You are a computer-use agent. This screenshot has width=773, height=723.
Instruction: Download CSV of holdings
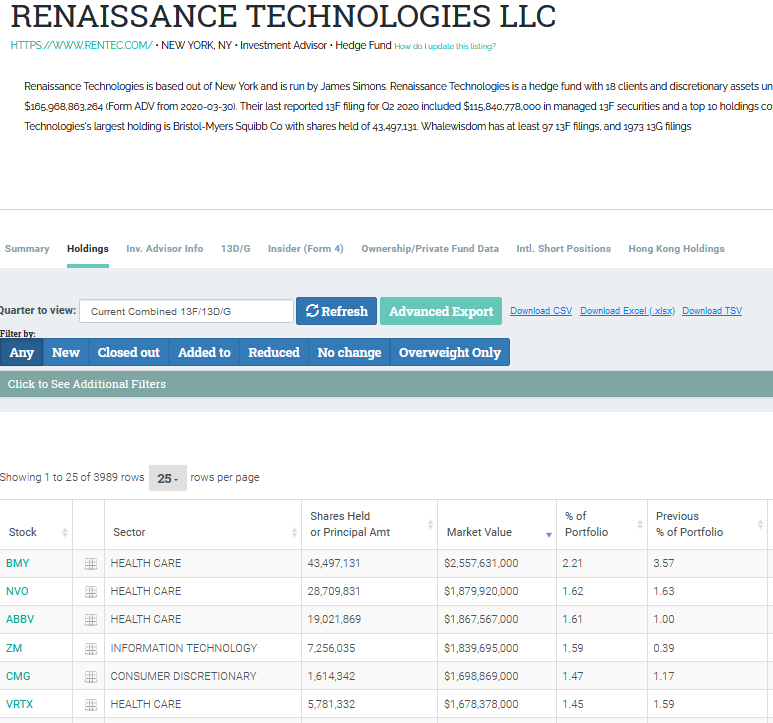click(x=541, y=311)
